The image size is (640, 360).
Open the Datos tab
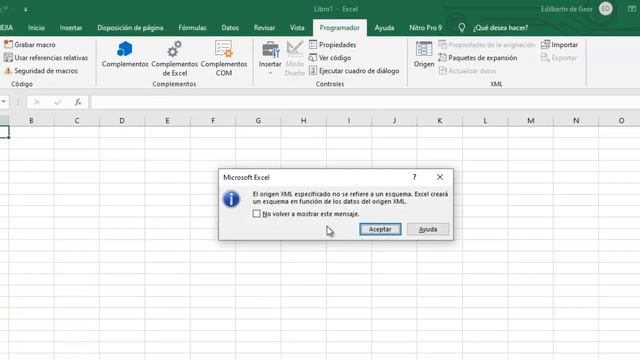point(230,27)
